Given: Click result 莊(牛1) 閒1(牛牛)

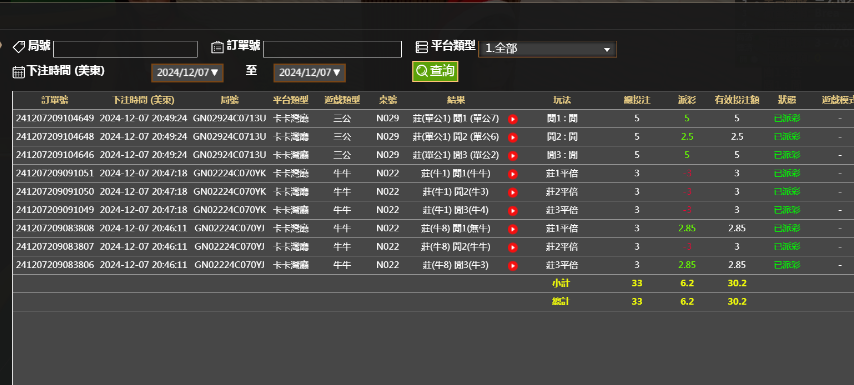Looking at the screenshot, I should [456, 174].
